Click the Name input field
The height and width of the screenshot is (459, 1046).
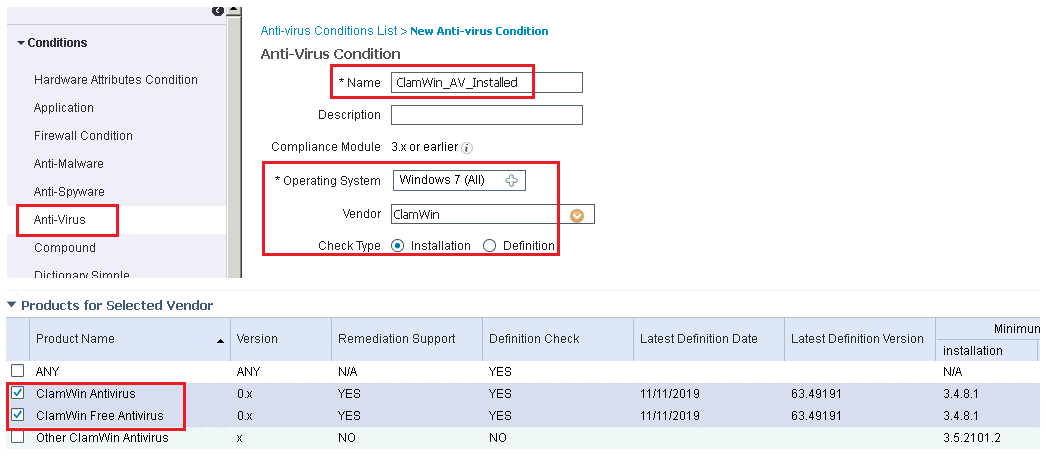click(486, 83)
